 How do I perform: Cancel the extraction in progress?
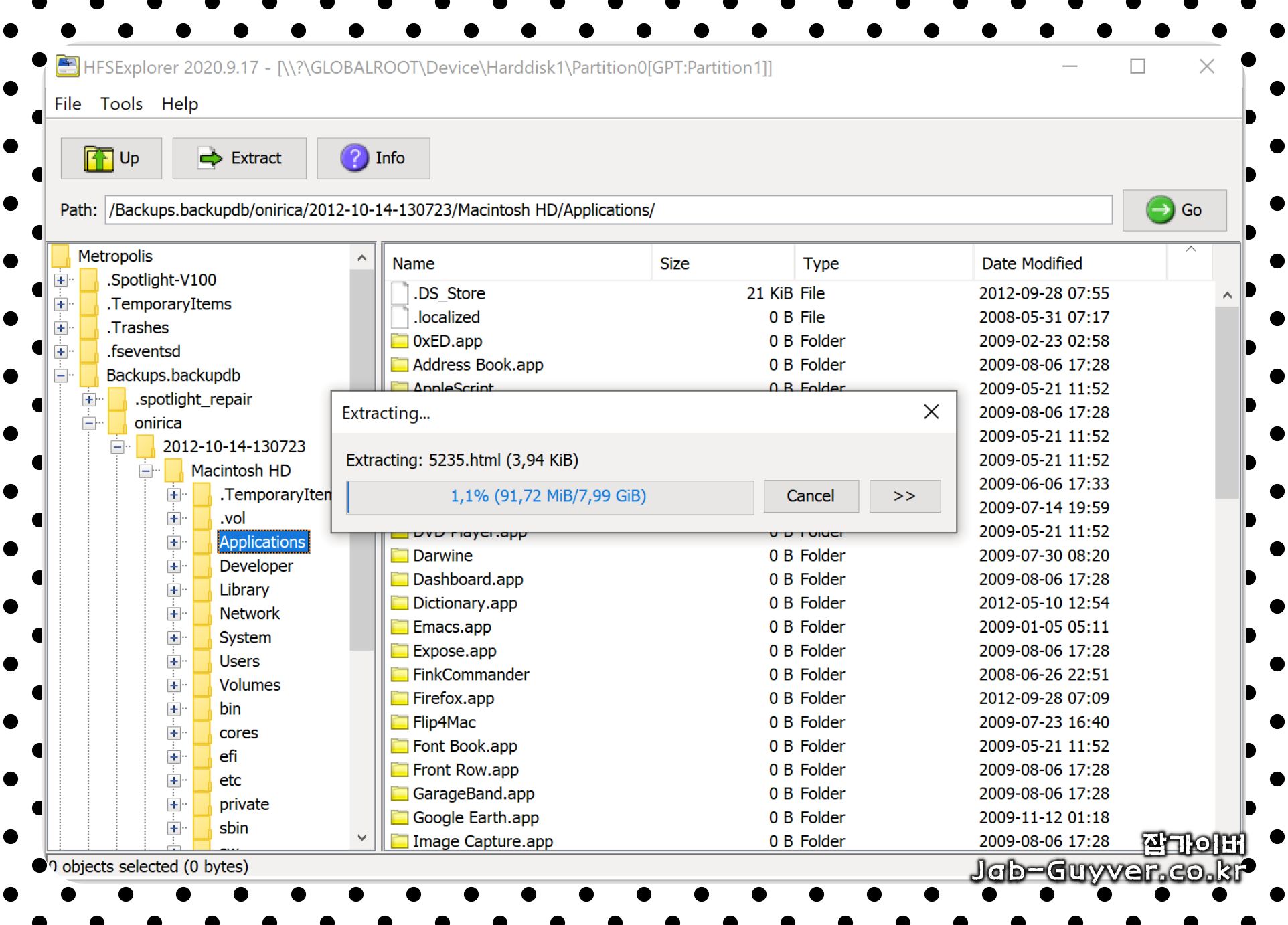(x=810, y=496)
